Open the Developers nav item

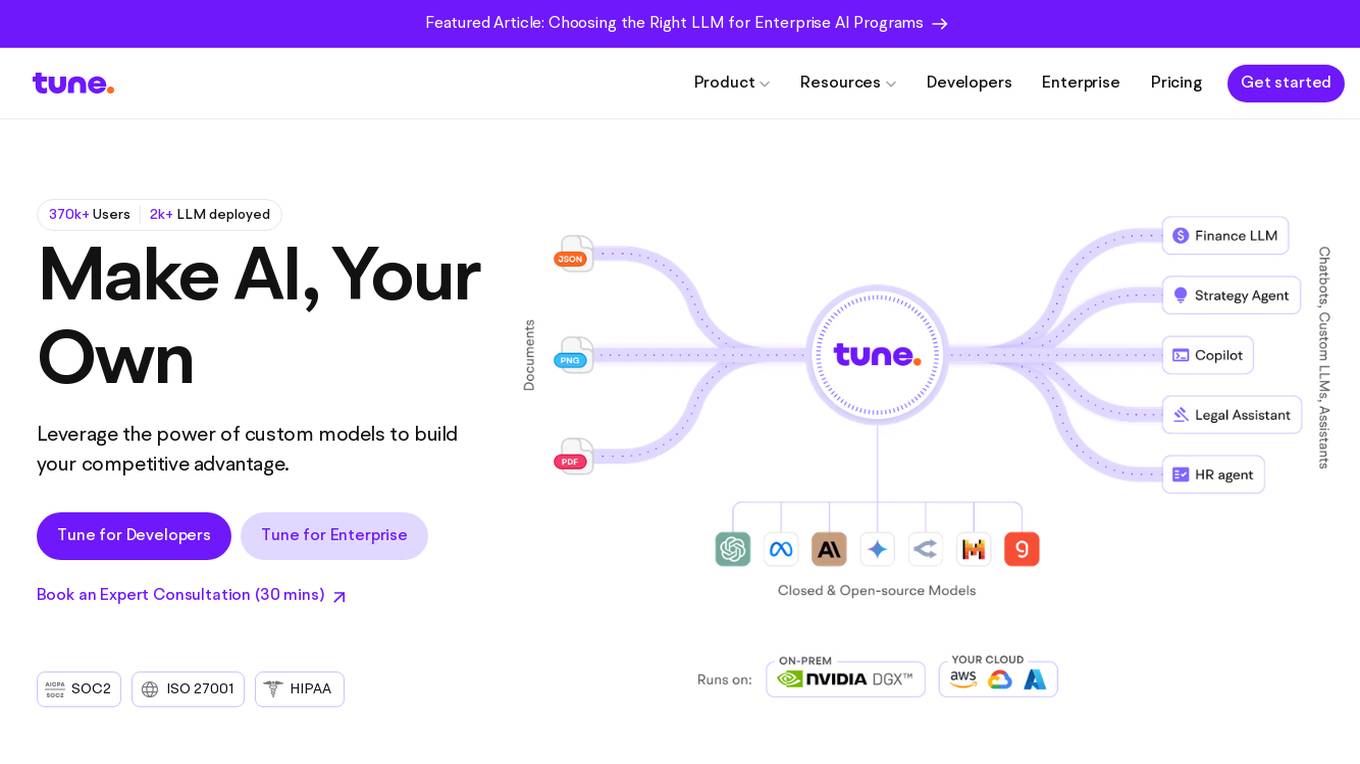pos(969,83)
